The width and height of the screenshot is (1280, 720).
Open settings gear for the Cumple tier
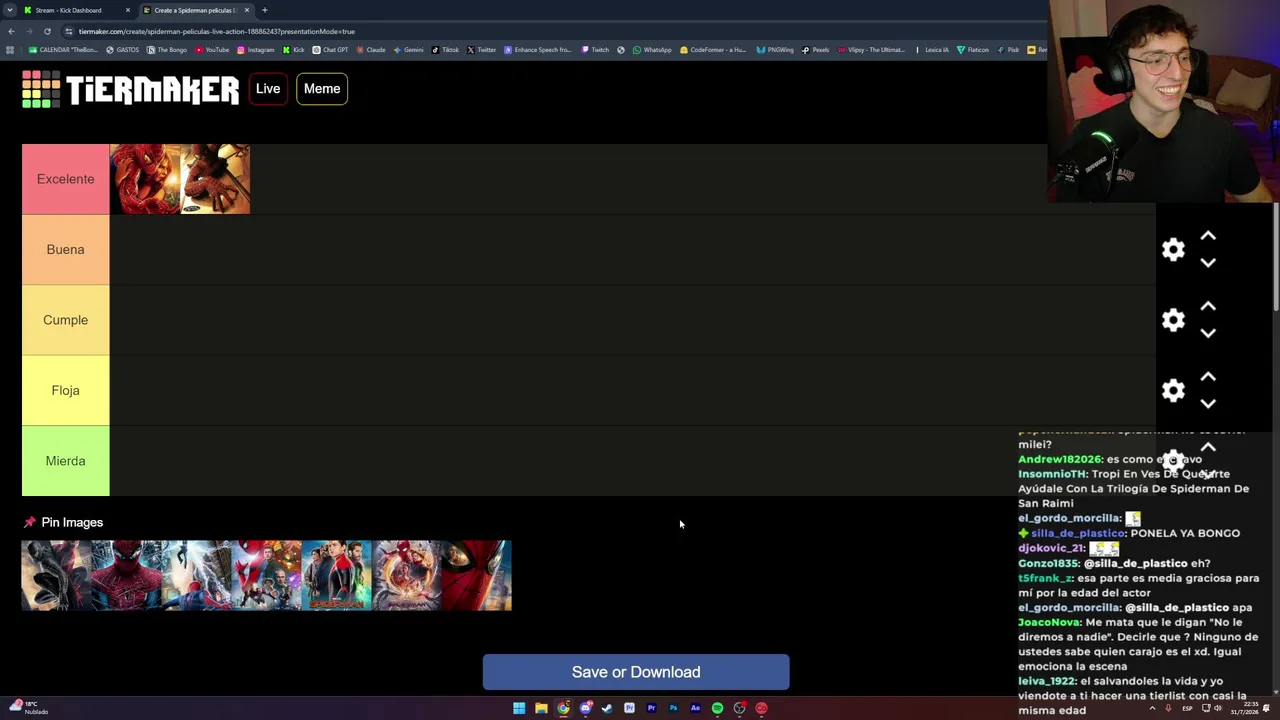pos(1173,320)
